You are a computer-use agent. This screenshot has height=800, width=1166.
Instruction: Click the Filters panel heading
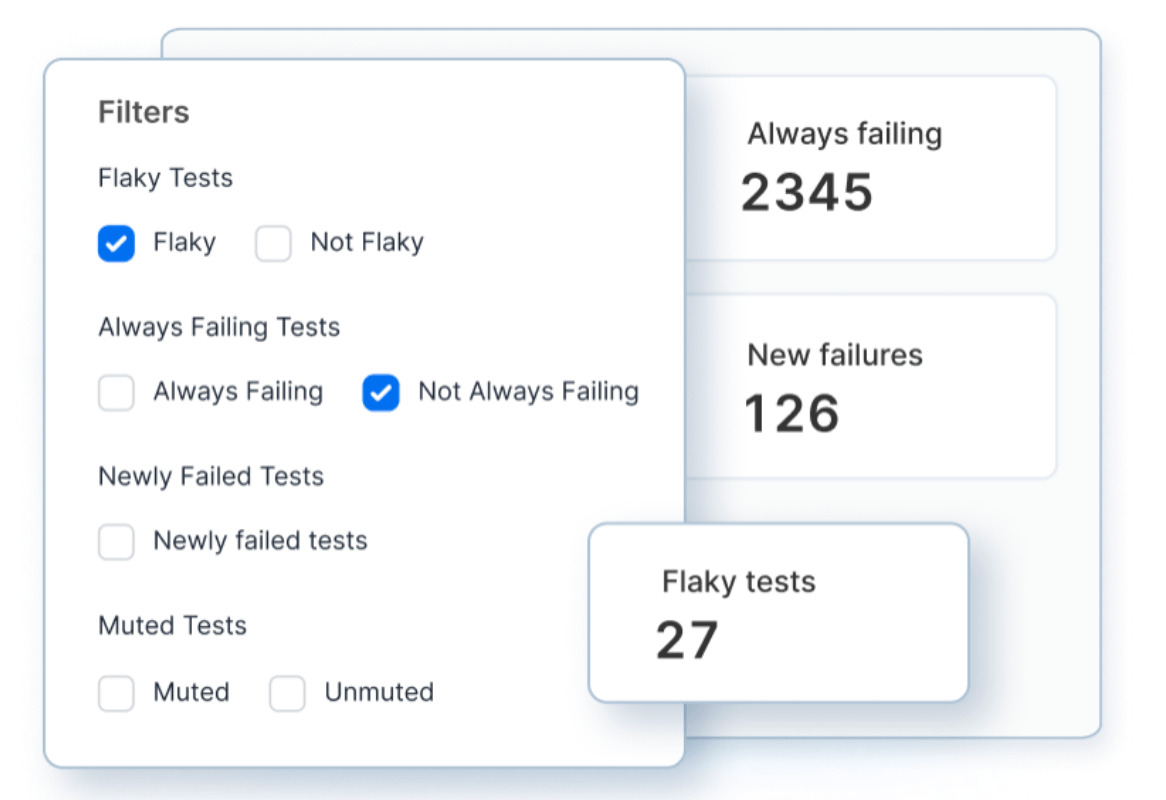(x=144, y=112)
